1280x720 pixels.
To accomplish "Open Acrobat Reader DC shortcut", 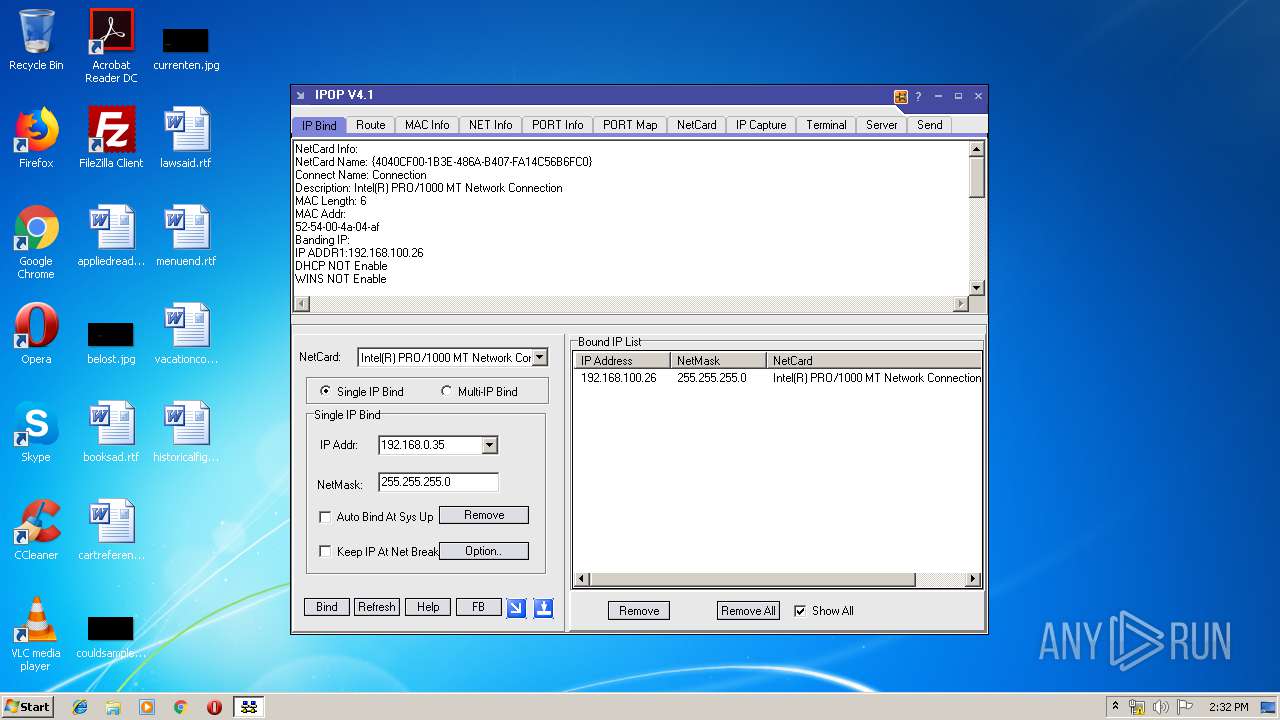I will (x=111, y=46).
